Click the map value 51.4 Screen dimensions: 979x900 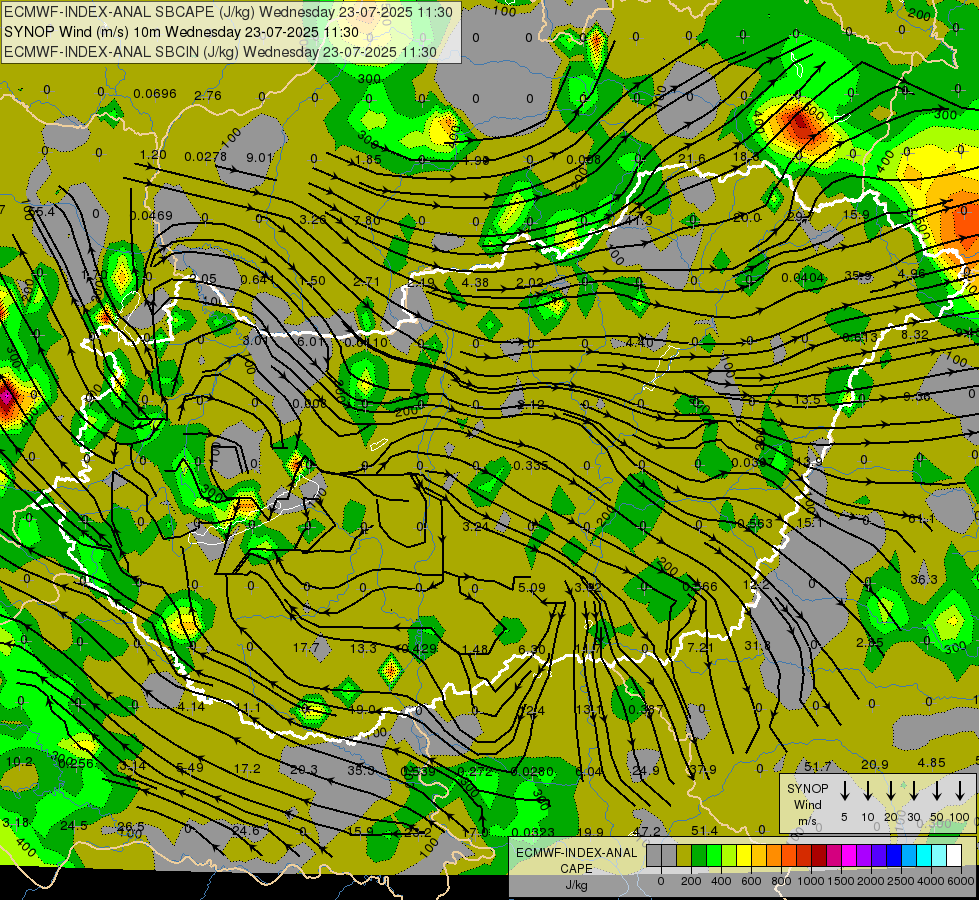pyautogui.click(x=704, y=830)
